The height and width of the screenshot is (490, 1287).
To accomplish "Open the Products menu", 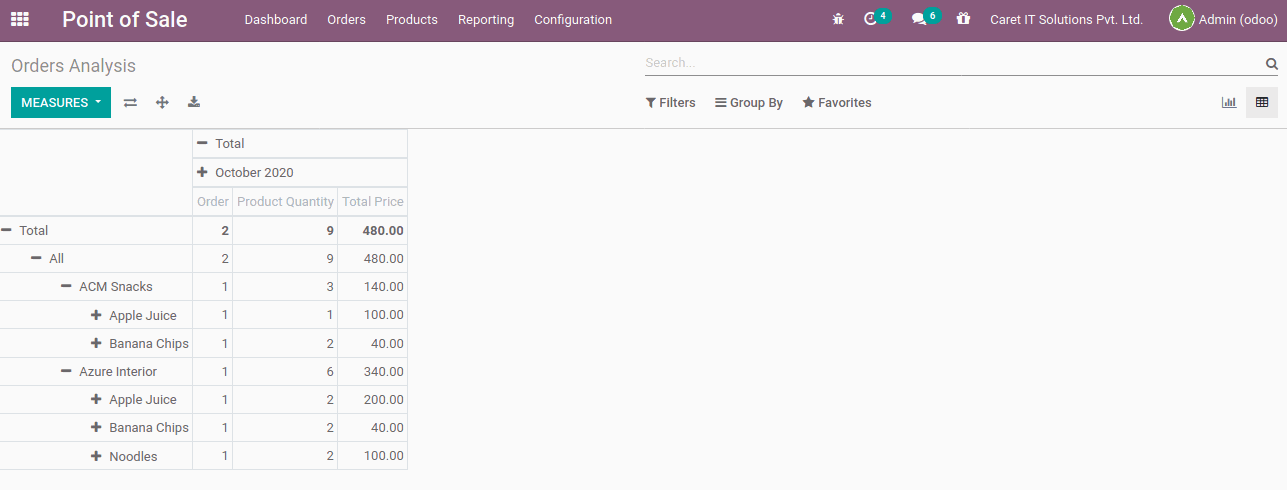I will pos(412,19).
